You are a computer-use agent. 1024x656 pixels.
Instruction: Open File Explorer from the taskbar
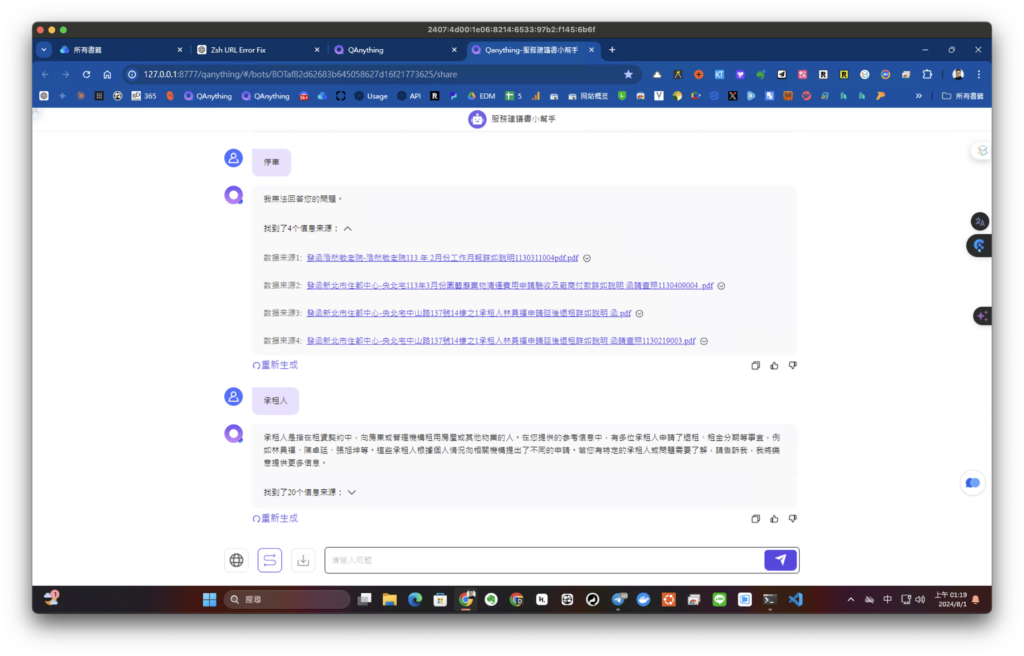(390, 600)
